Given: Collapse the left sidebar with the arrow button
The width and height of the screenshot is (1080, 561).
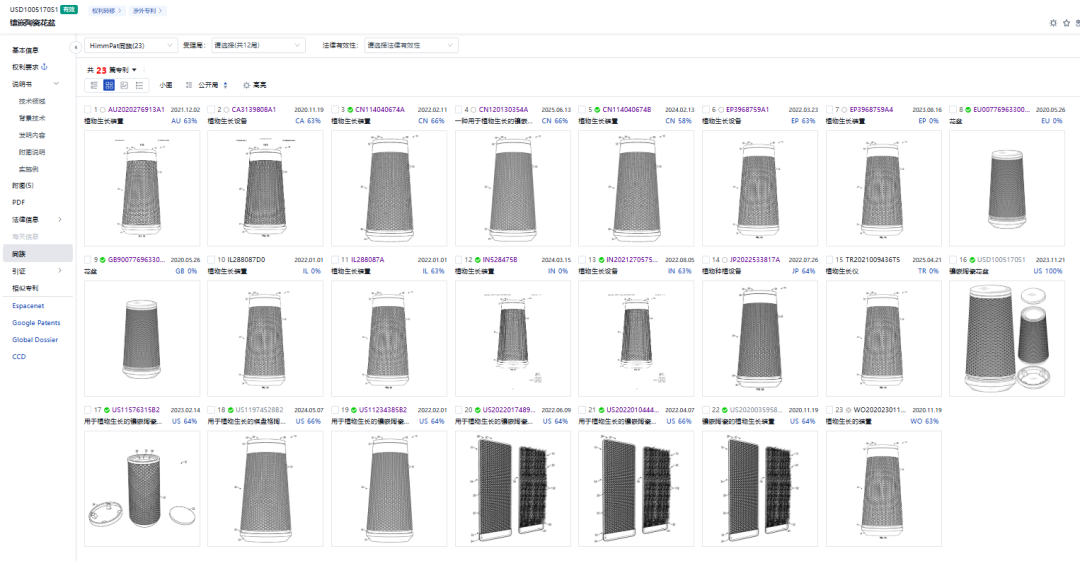Looking at the screenshot, I should 75,47.
